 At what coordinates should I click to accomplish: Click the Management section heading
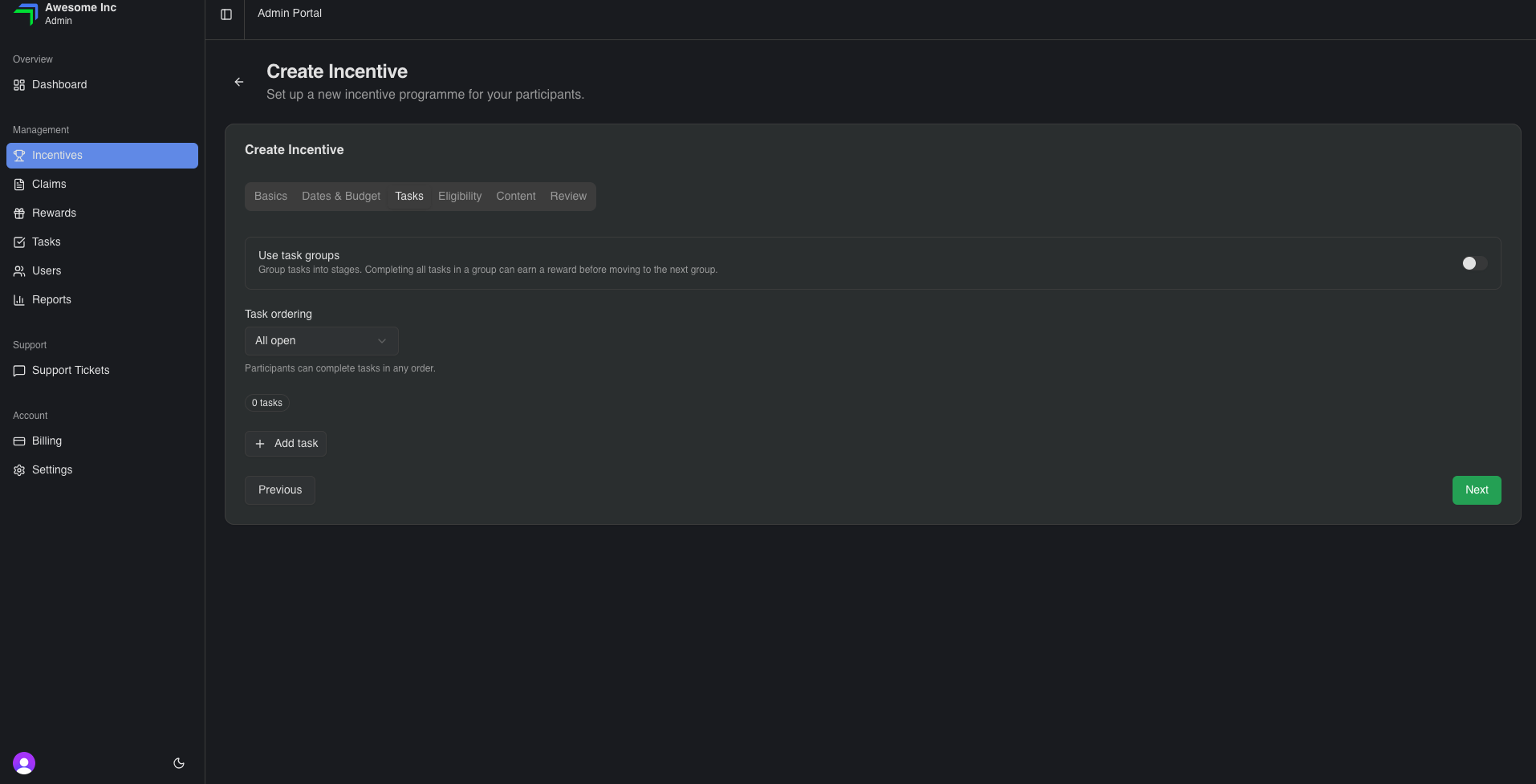coord(41,130)
